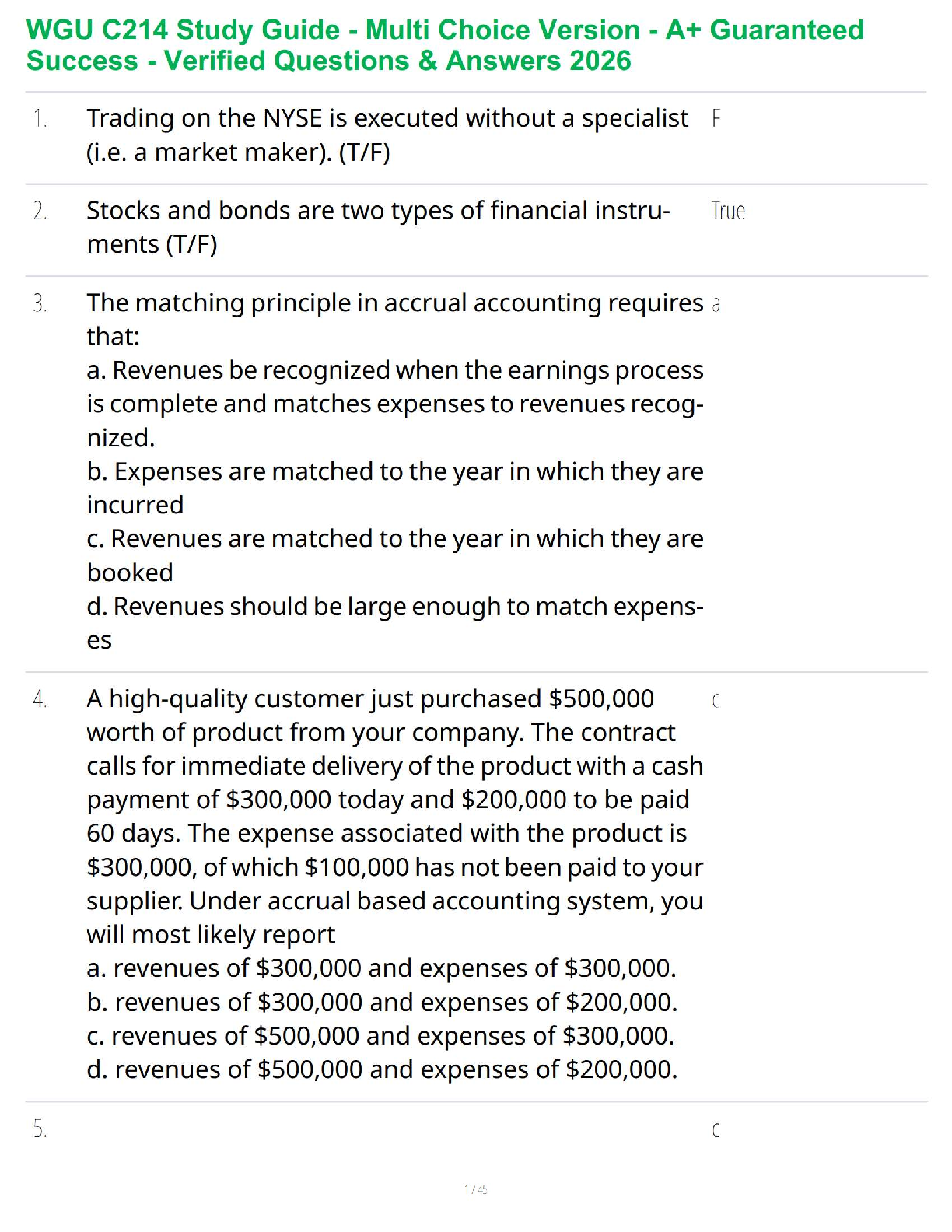Click question number 2
Screen dimensions: 952x1232
coord(40,211)
